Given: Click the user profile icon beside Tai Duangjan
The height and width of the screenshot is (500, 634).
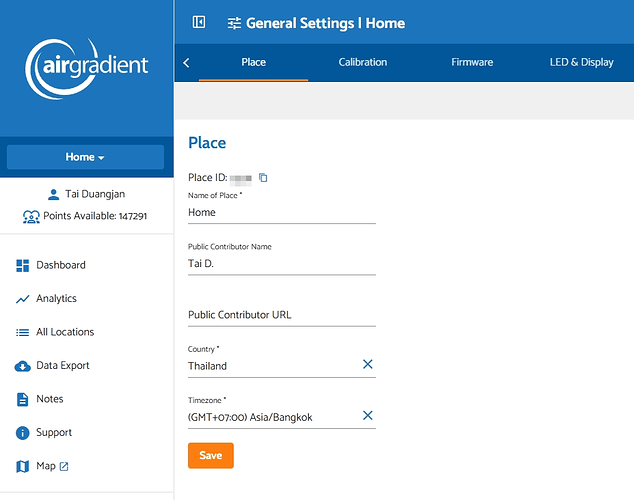Looking at the screenshot, I should (x=53, y=194).
